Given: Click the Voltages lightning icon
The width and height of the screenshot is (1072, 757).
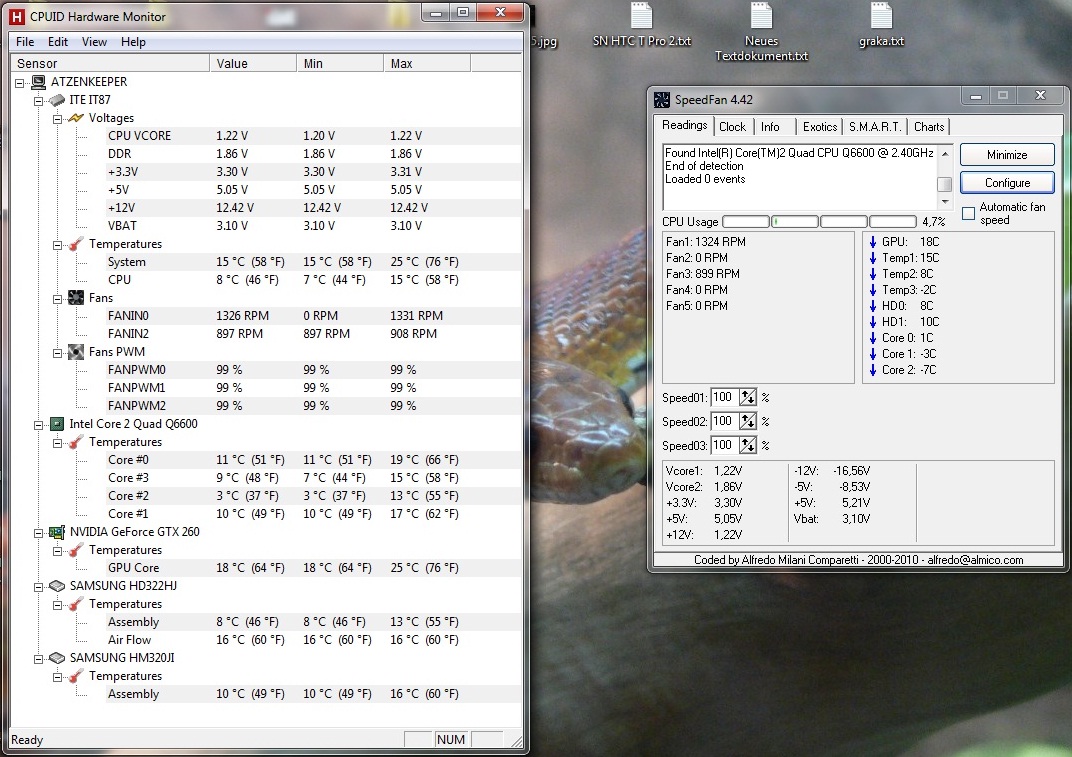Looking at the screenshot, I should pyautogui.click(x=76, y=118).
